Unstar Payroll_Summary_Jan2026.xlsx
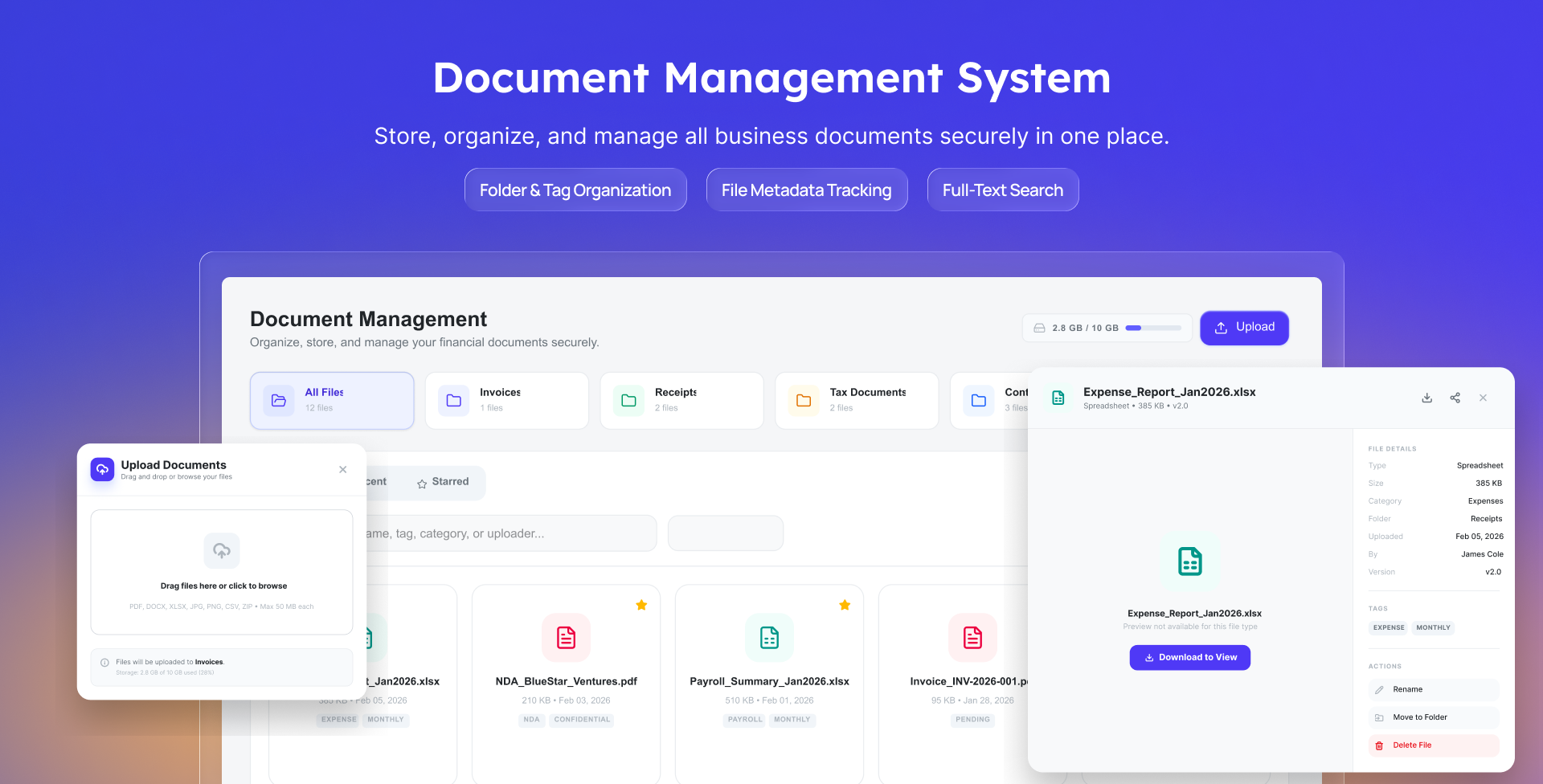The image size is (1543, 784). 845,604
